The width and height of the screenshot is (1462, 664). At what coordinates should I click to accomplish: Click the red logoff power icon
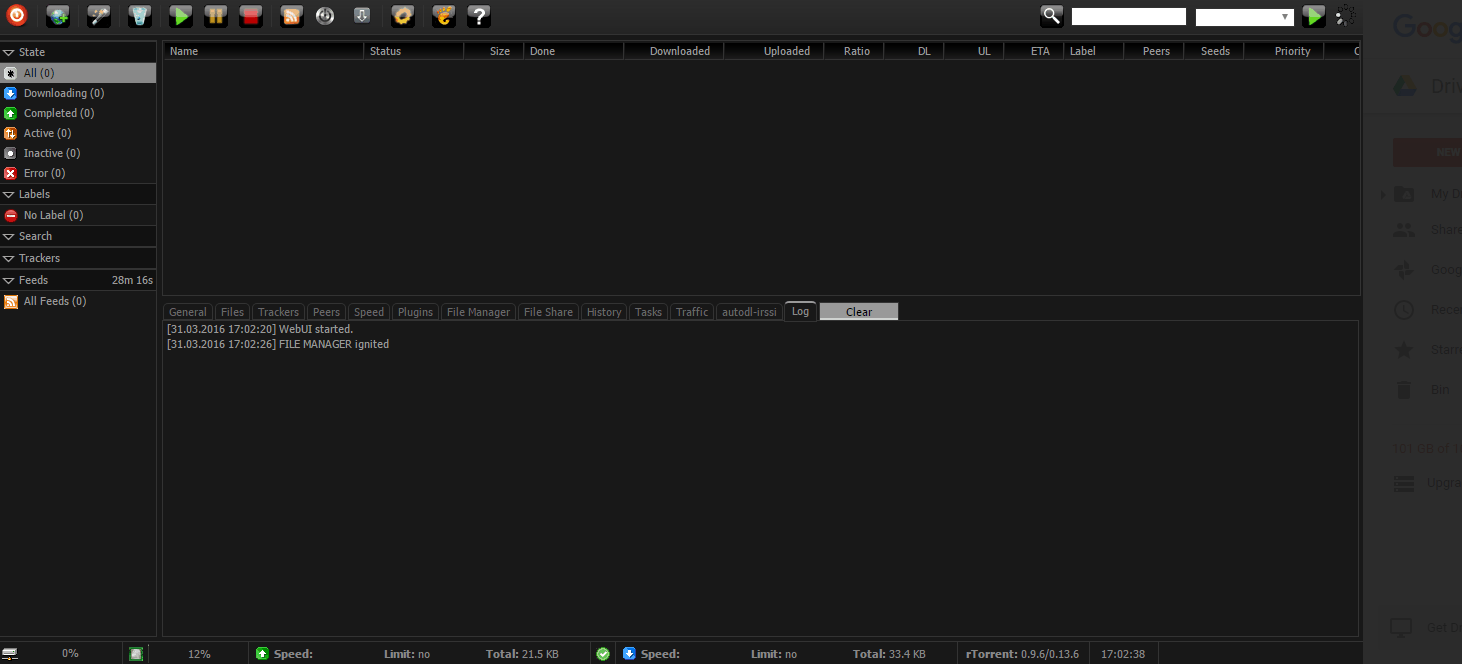[17, 15]
